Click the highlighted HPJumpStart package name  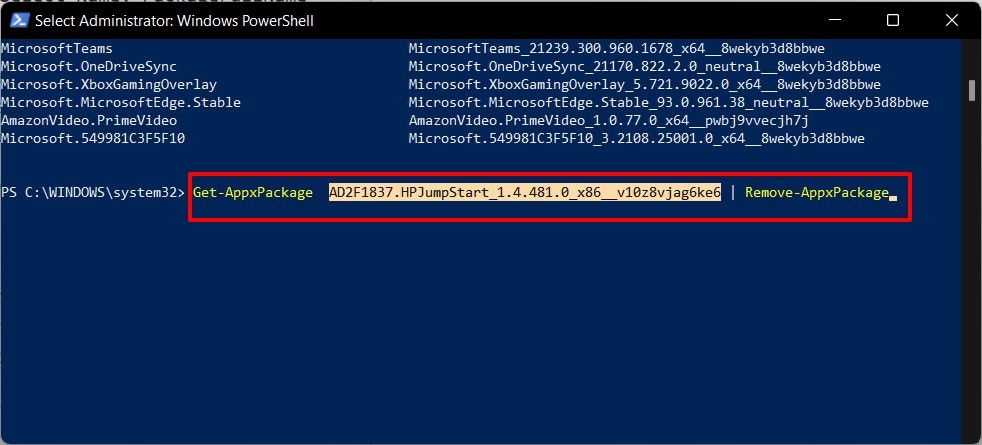[x=525, y=192]
